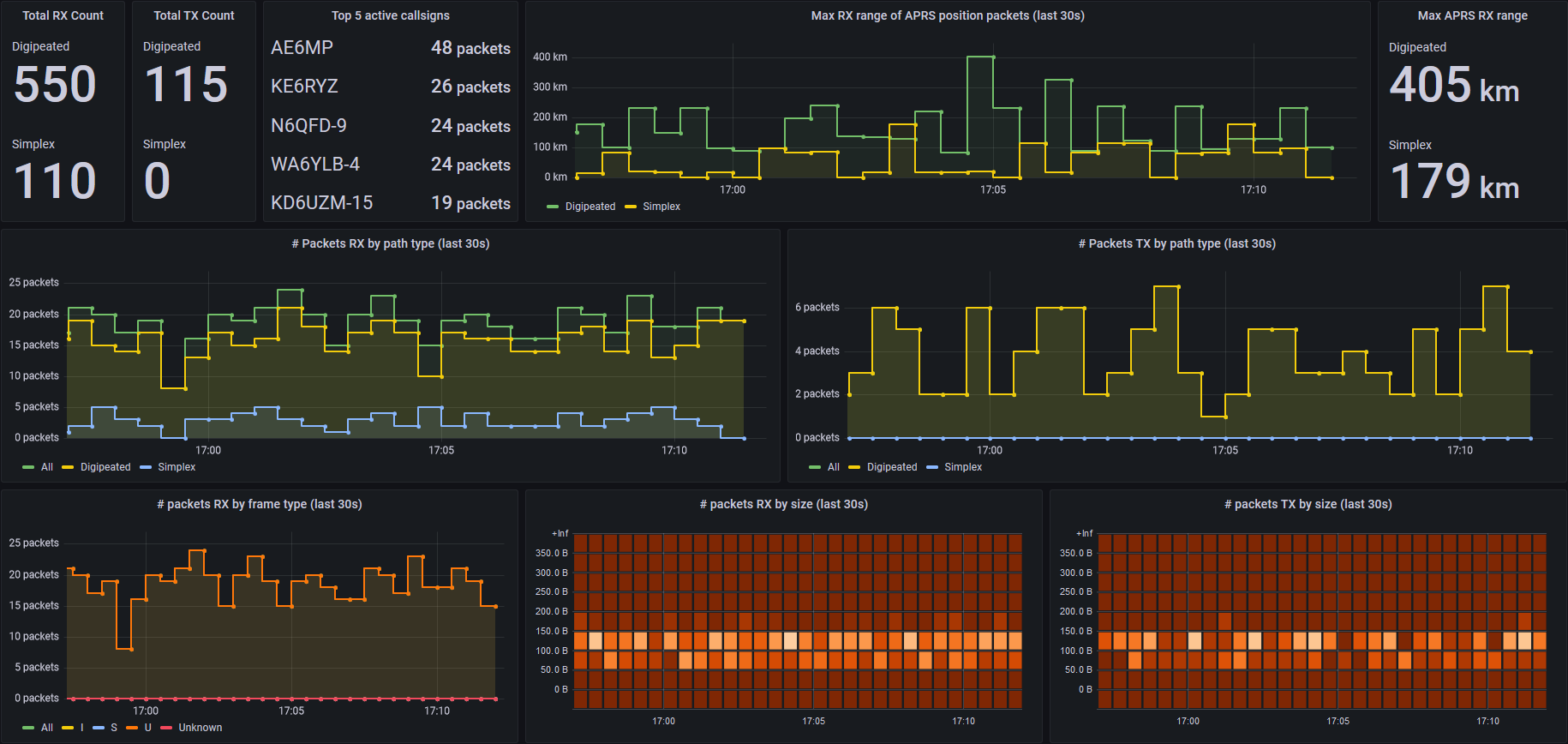
Task: Open the Total RX Count panel title
Action: coord(63,15)
